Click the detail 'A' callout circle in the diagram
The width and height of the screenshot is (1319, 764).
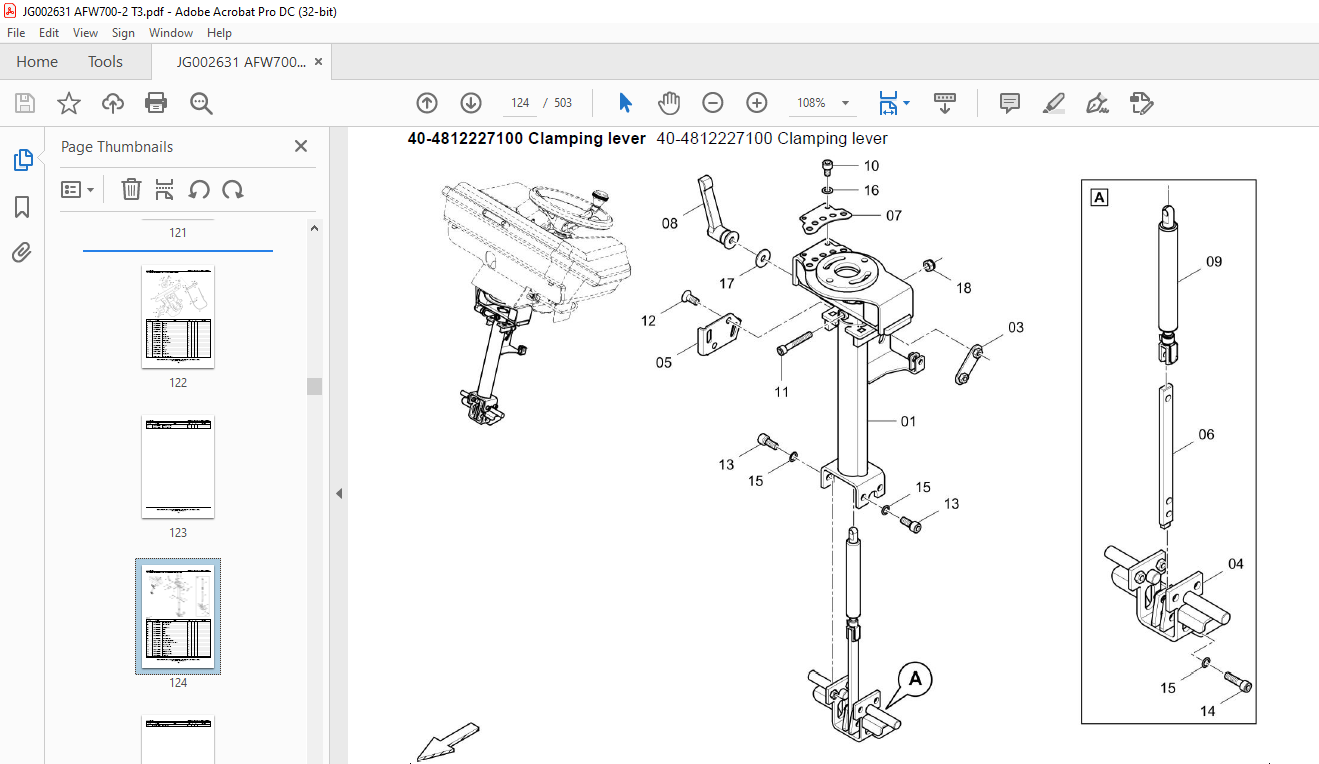coord(915,680)
